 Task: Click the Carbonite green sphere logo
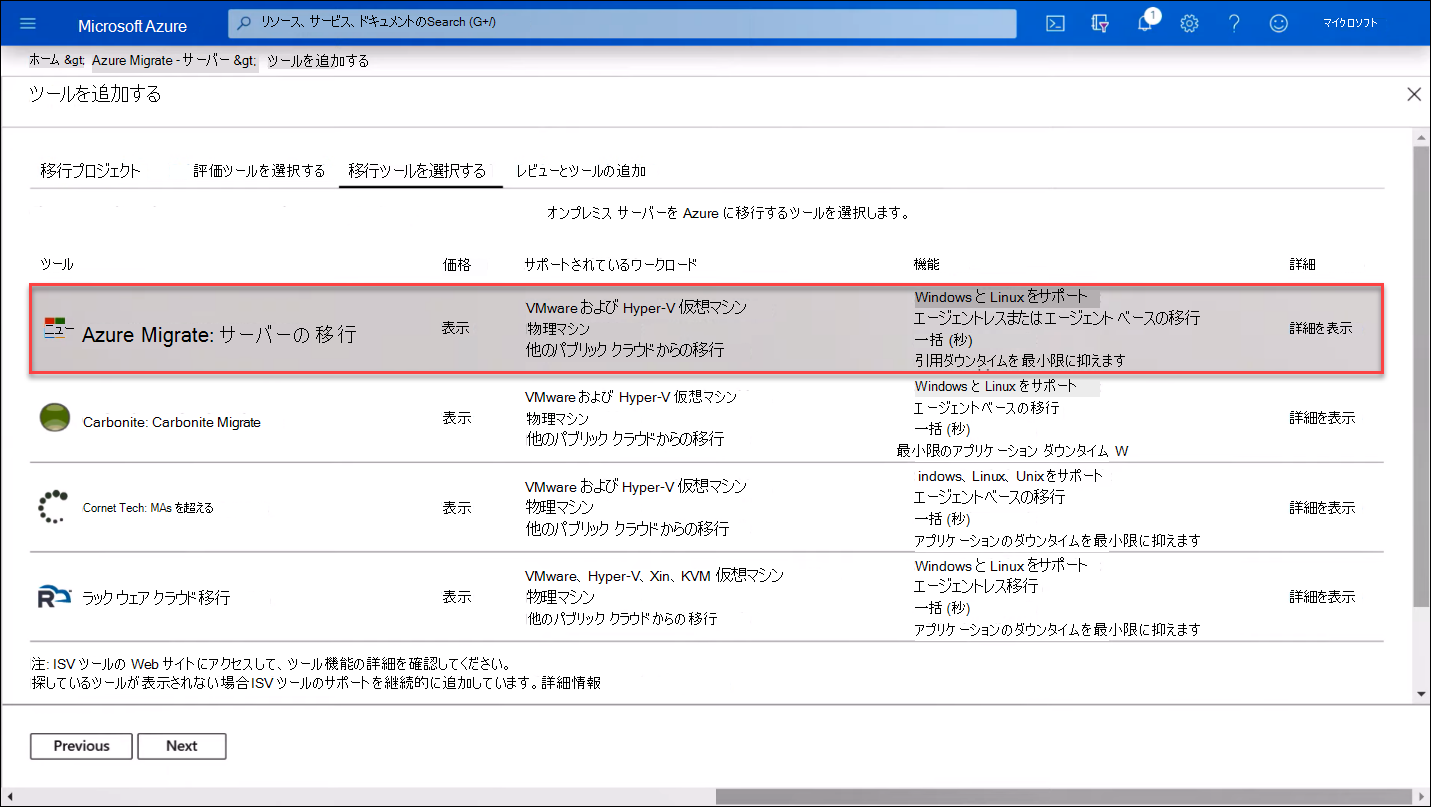pyautogui.click(x=55, y=418)
